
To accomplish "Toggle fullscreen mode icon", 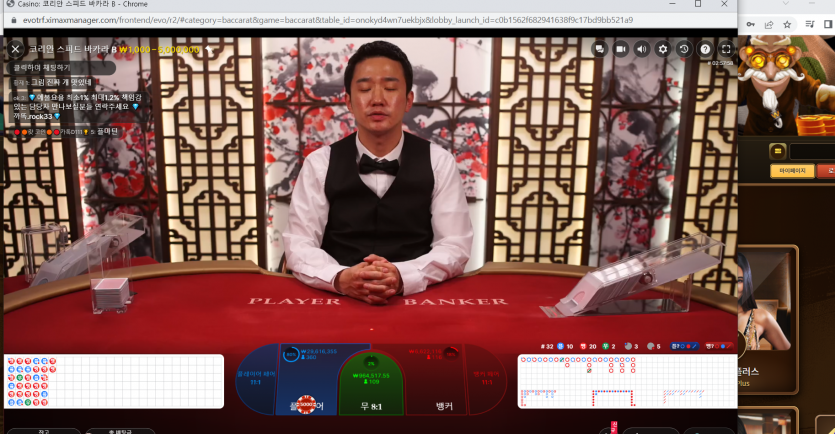I will [726, 49].
